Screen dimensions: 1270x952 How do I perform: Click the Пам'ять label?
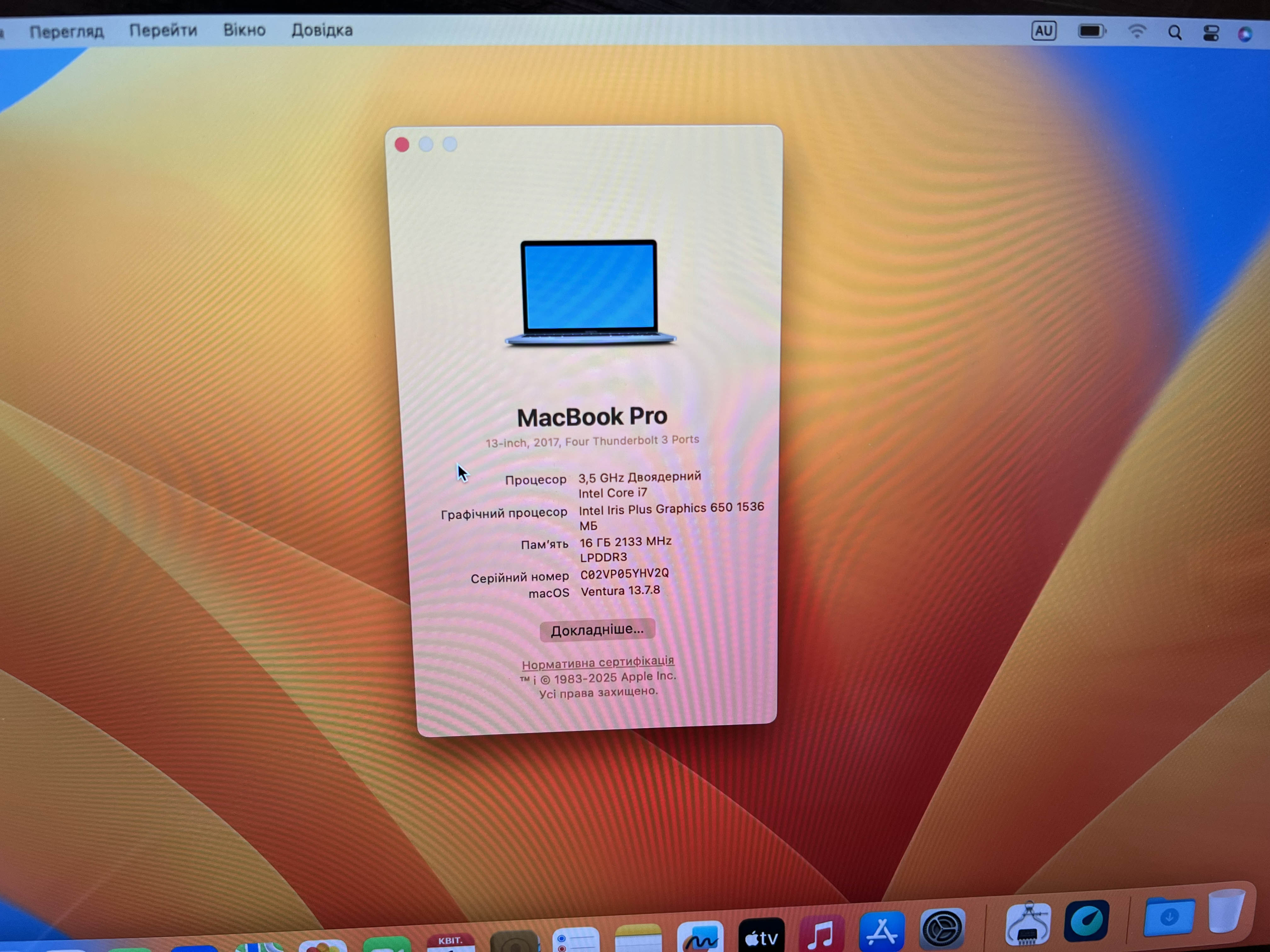[x=544, y=545]
